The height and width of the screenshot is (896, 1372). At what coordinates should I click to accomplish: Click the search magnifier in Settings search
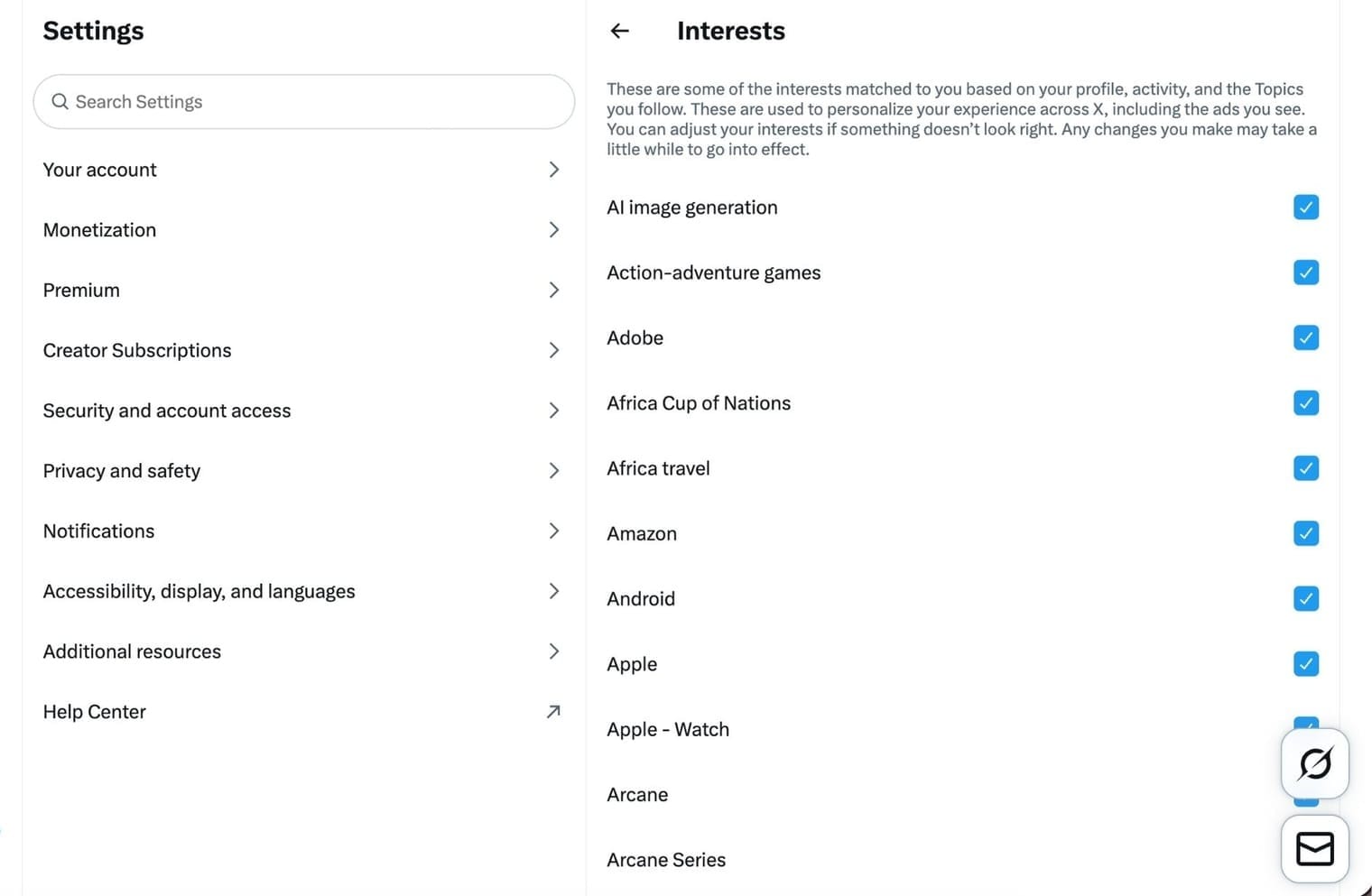pos(60,101)
